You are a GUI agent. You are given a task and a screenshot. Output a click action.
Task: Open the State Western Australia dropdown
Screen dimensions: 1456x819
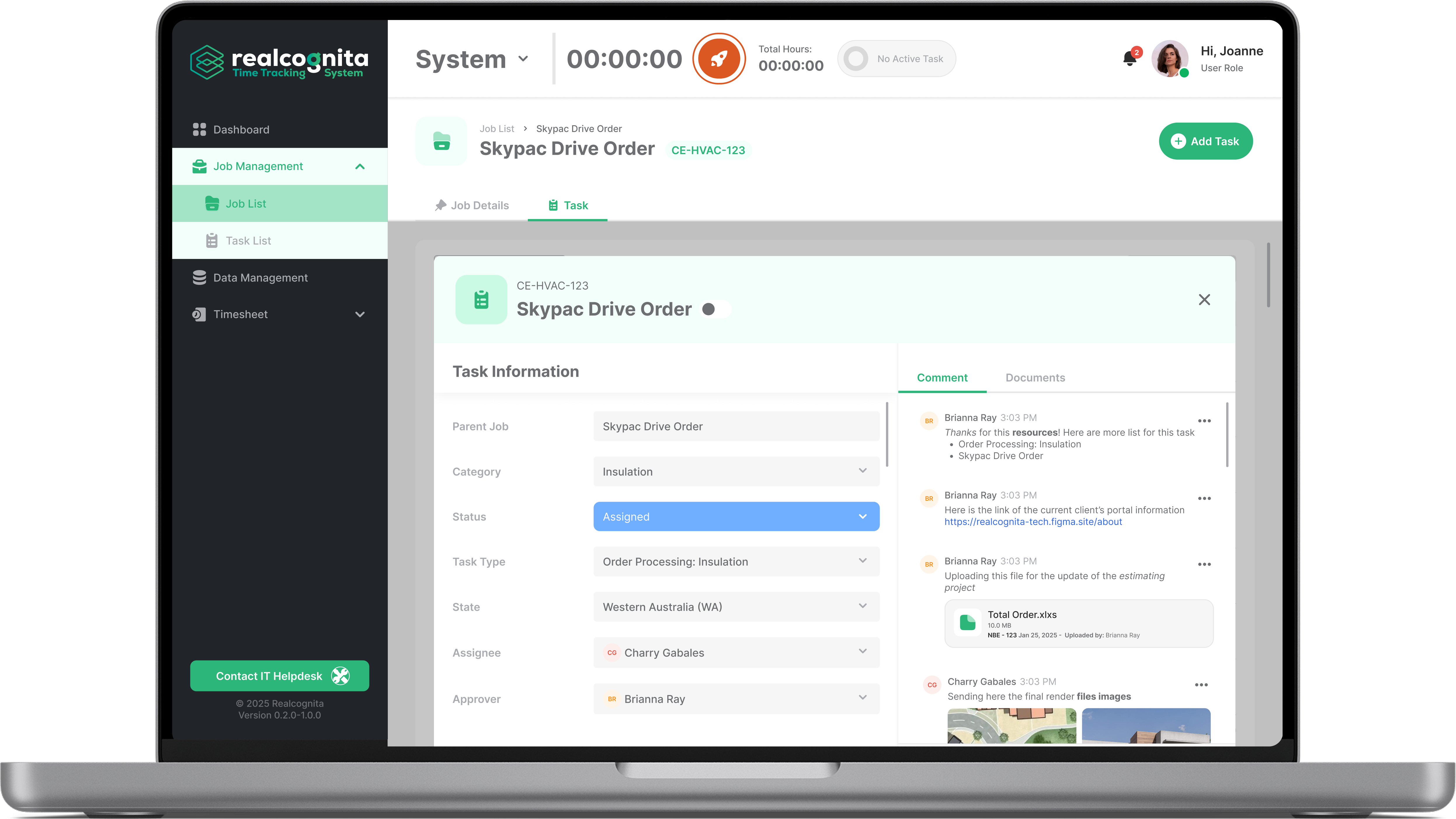(736, 607)
